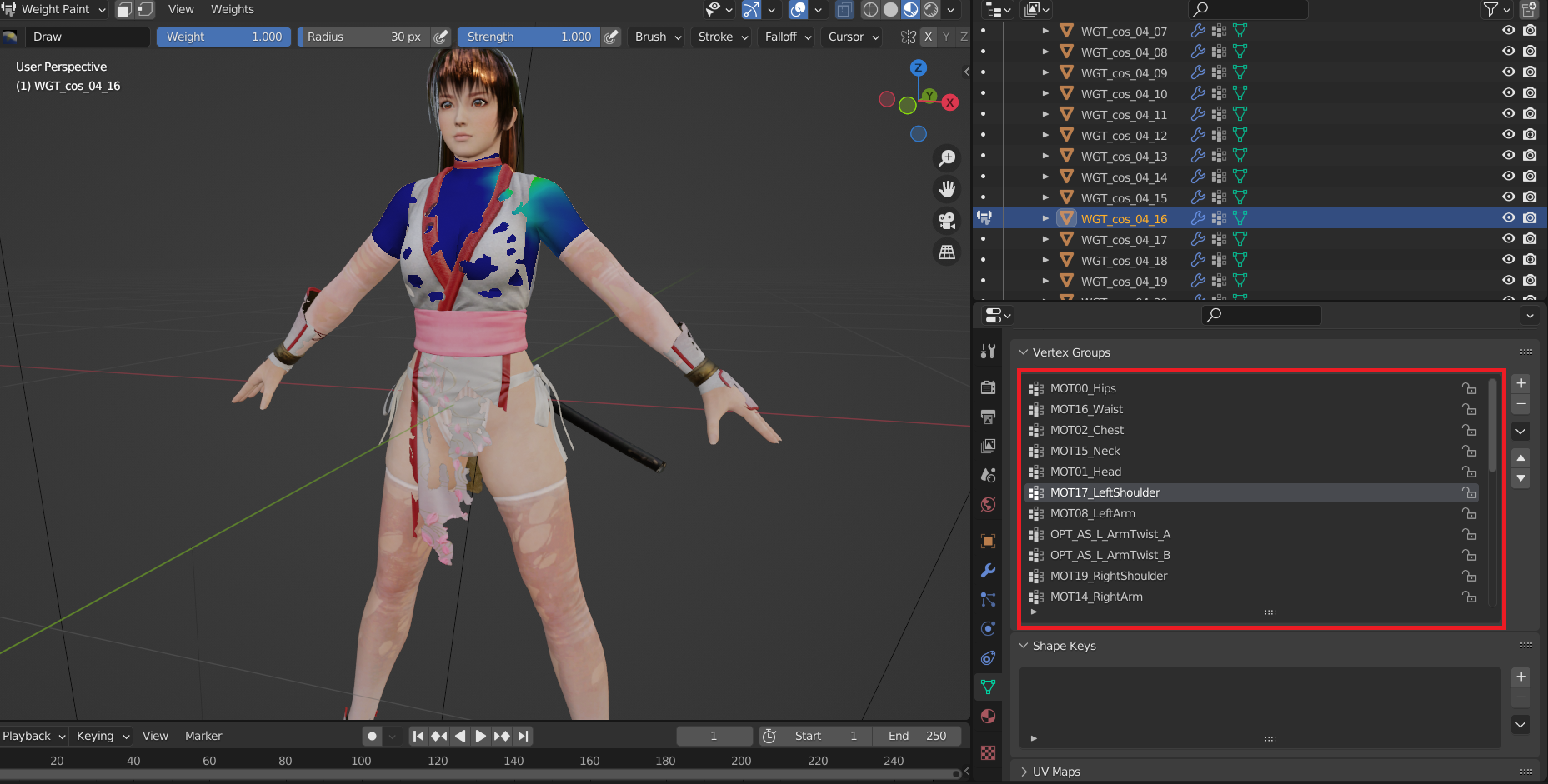Screen dimensions: 1548x784
Task: Disable WGT_cos_04_11 in renders
Action: coord(1530,114)
